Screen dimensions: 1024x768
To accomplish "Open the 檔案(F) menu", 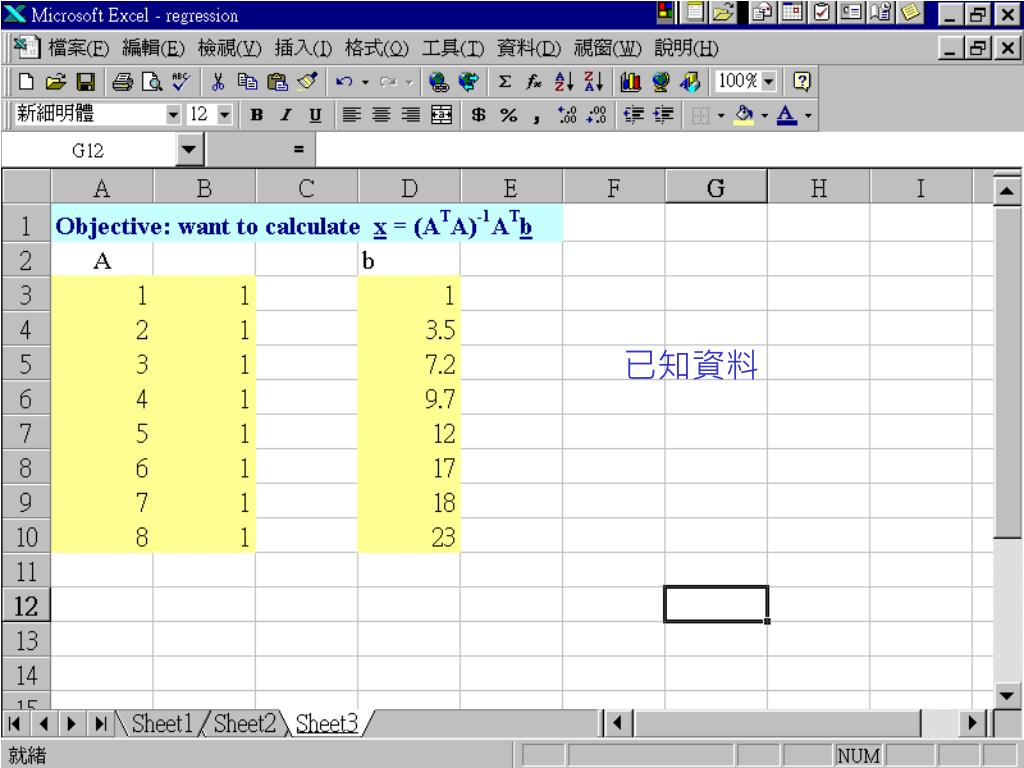I will click(79, 48).
